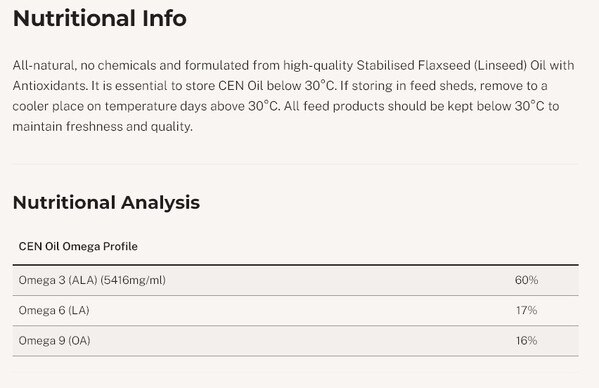Screen dimensions: 599x388
Task: Select the Omega 9 (OA) row label
Action: (55, 340)
